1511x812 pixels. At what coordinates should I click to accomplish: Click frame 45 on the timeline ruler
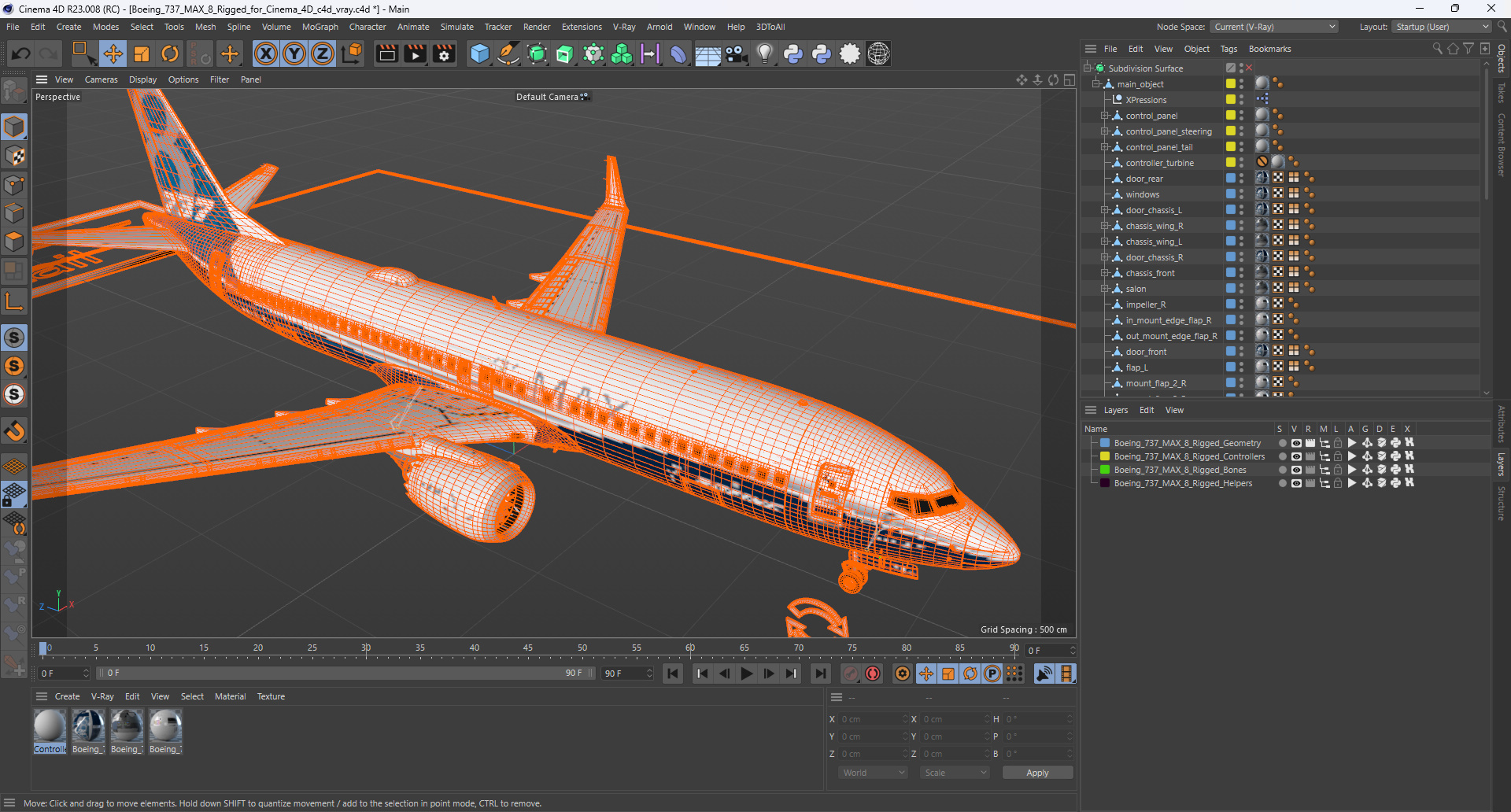527,648
